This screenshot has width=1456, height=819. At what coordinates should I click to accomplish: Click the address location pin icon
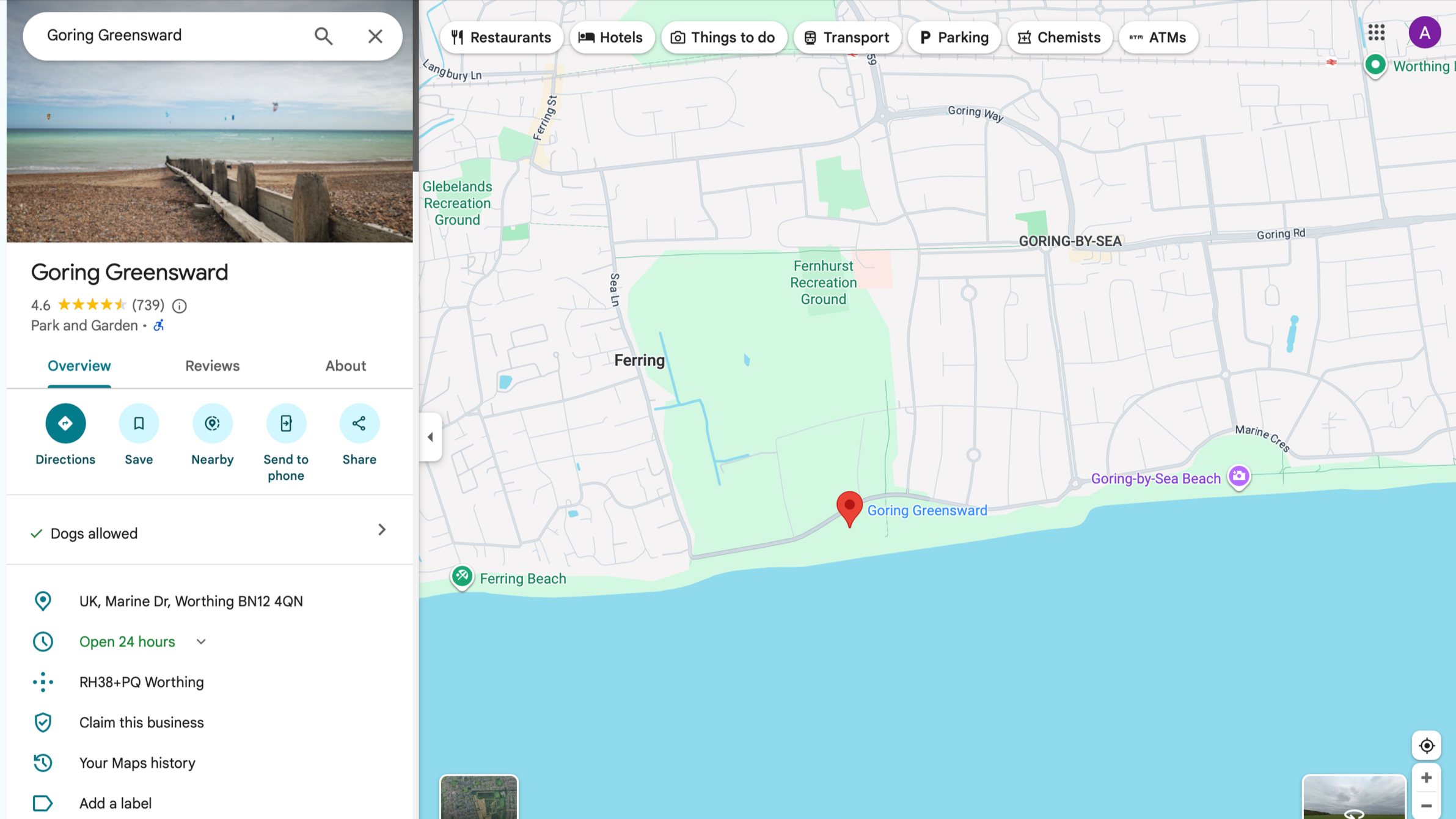click(x=43, y=601)
